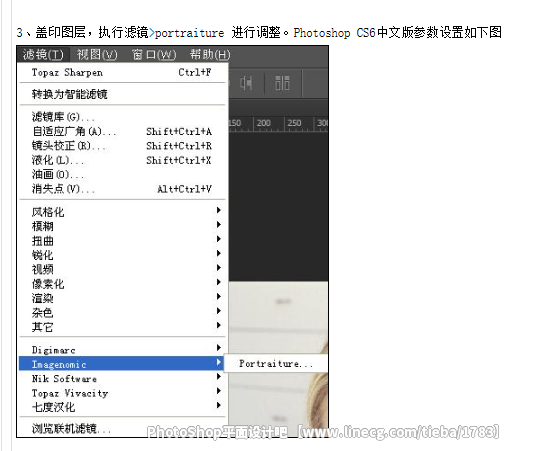Screen dimensions: 555x451
Task: Open the 视图(V) menu
Action: click(97, 55)
